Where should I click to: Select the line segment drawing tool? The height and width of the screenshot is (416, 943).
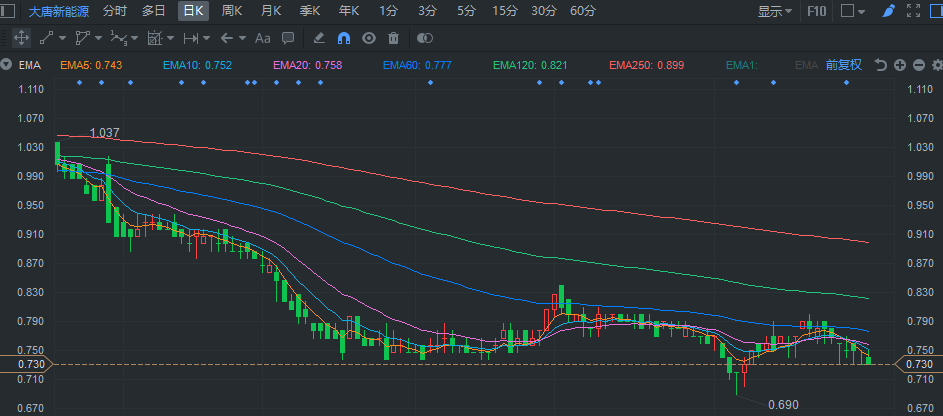click(x=46, y=38)
